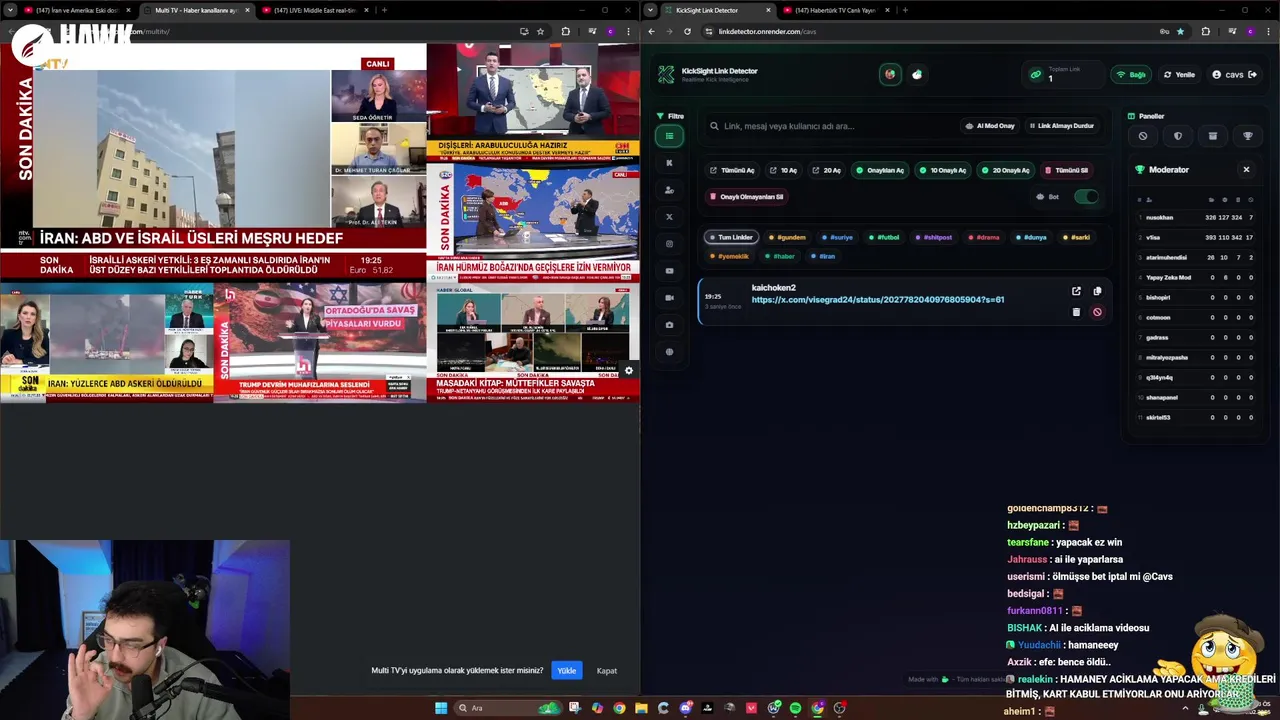
Task: Click the Tümünü Aç button
Action: pyautogui.click(x=732, y=170)
